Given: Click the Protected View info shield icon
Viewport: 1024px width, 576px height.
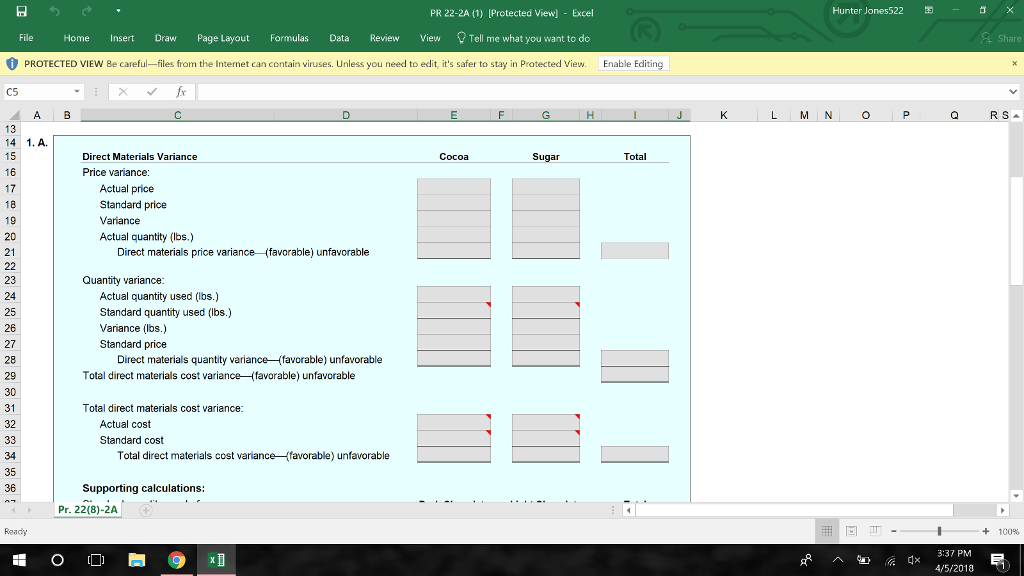Looking at the screenshot, I should [x=12, y=63].
